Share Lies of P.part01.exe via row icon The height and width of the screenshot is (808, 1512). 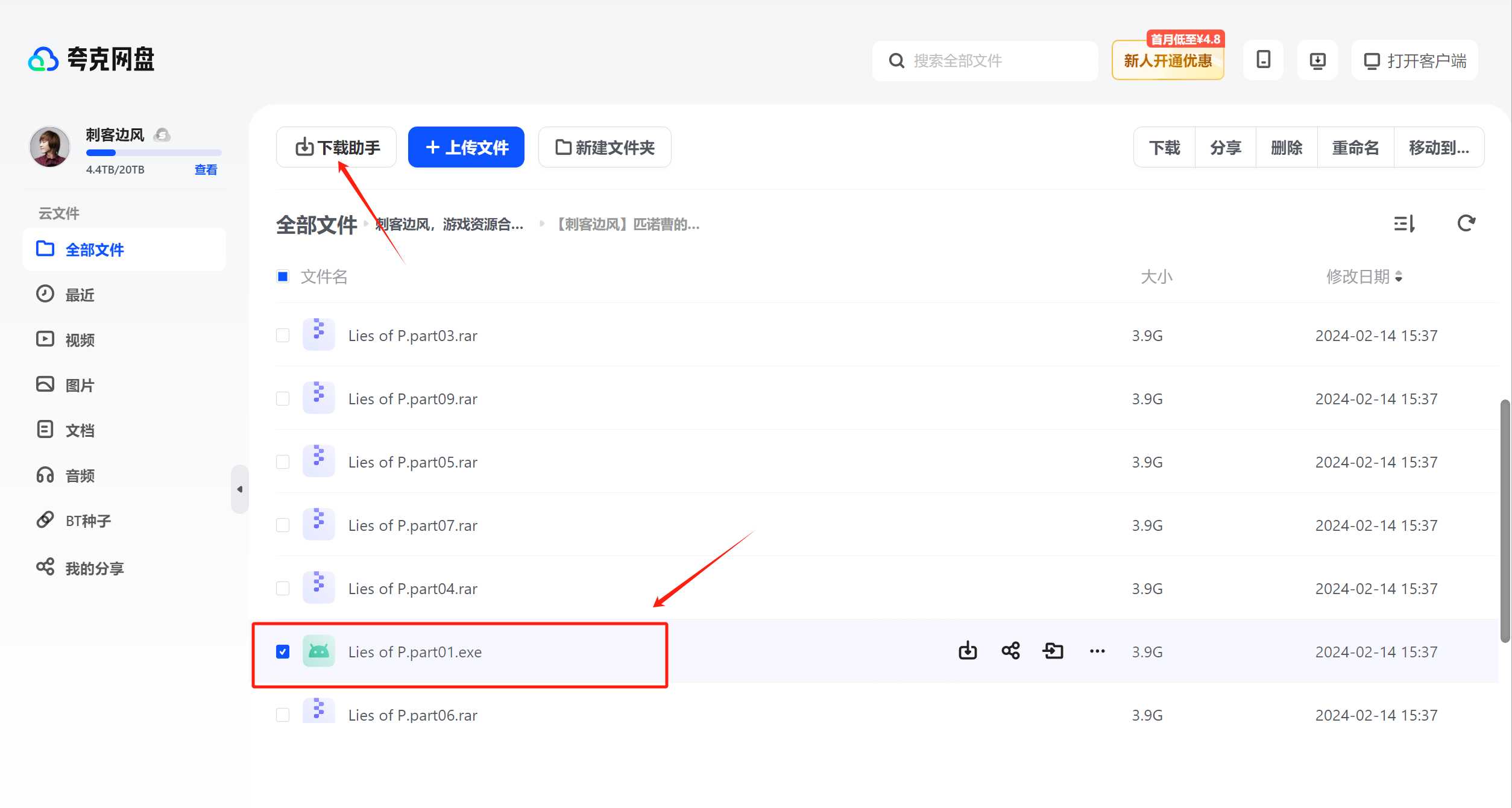[x=1010, y=651]
